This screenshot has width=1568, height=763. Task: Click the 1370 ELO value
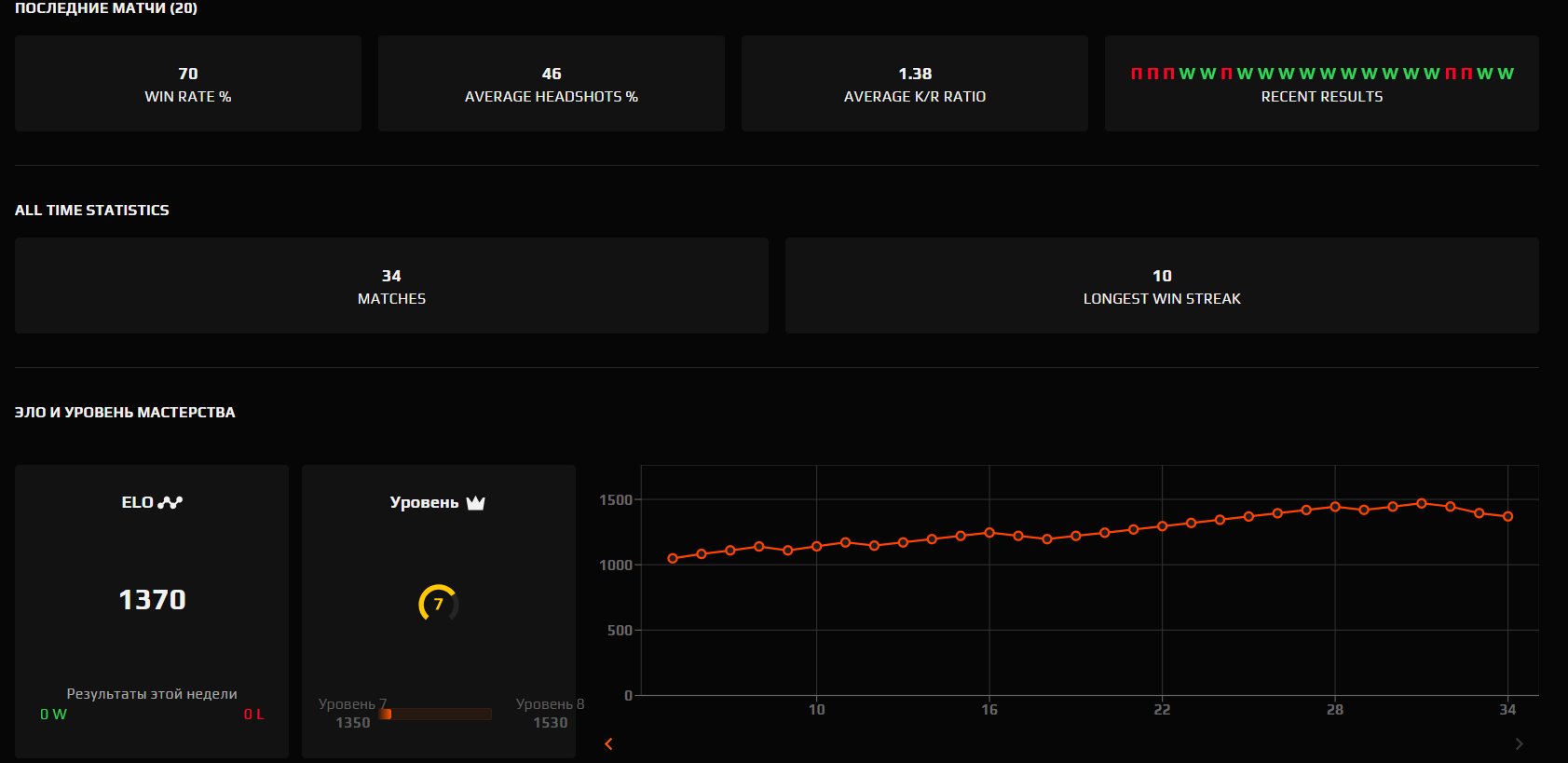pos(152,600)
